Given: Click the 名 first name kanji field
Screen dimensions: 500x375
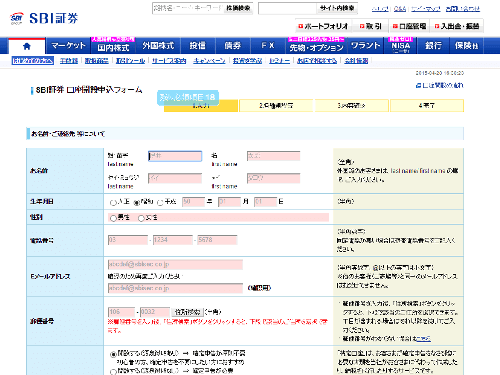Looking at the screenshot, I should click(x=274, y=156).
